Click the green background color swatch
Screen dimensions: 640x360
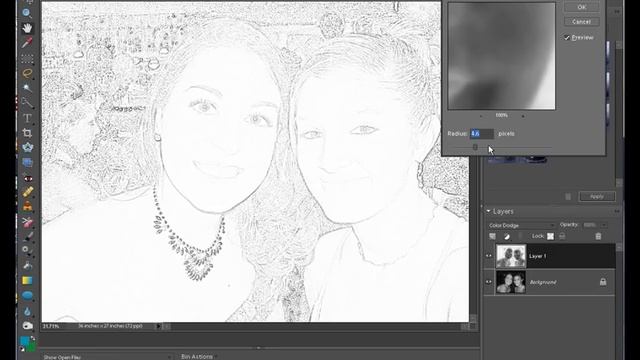pos(32,347)
